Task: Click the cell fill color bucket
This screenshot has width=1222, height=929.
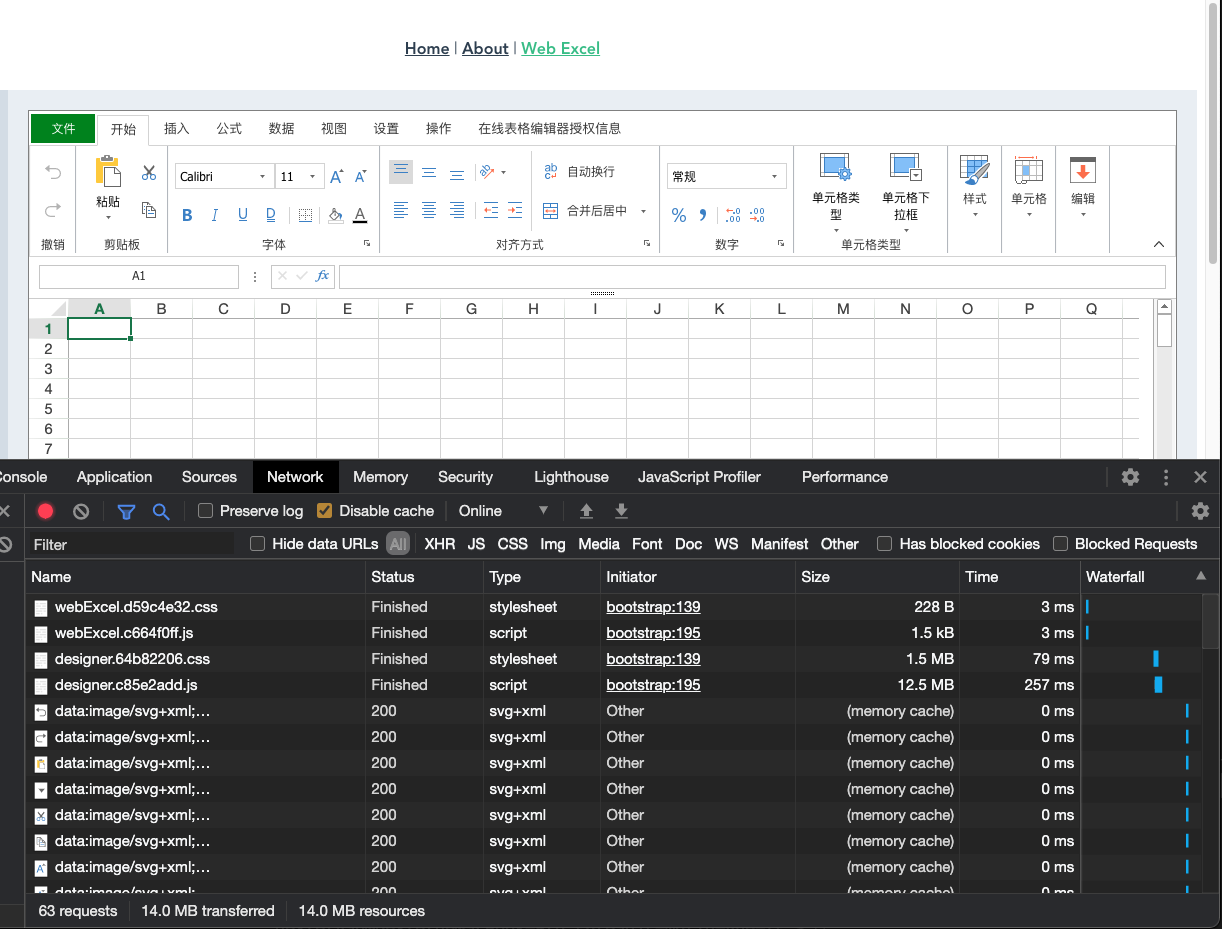Action: pos(335,215)
